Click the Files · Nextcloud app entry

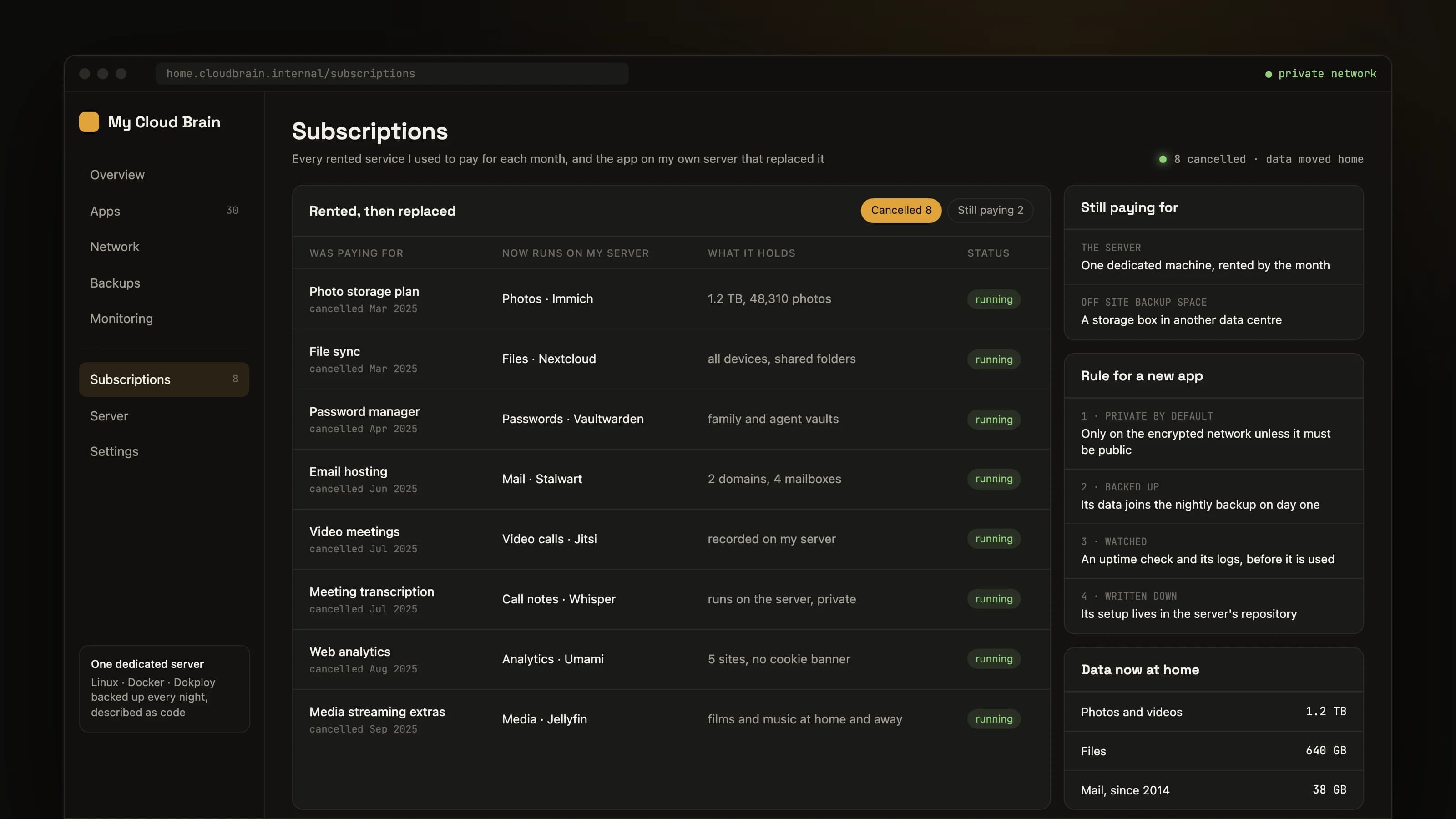[x=549, y=359]
